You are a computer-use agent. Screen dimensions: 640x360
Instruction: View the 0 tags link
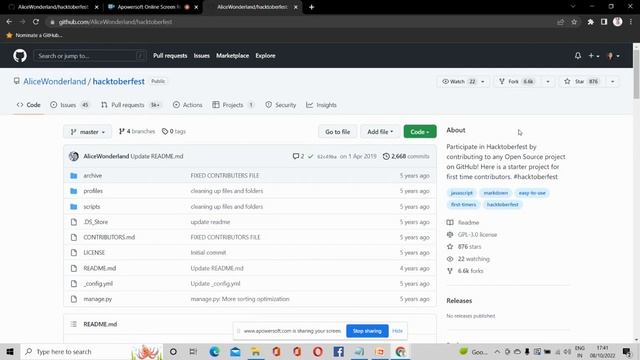click(x=174, y=131)
